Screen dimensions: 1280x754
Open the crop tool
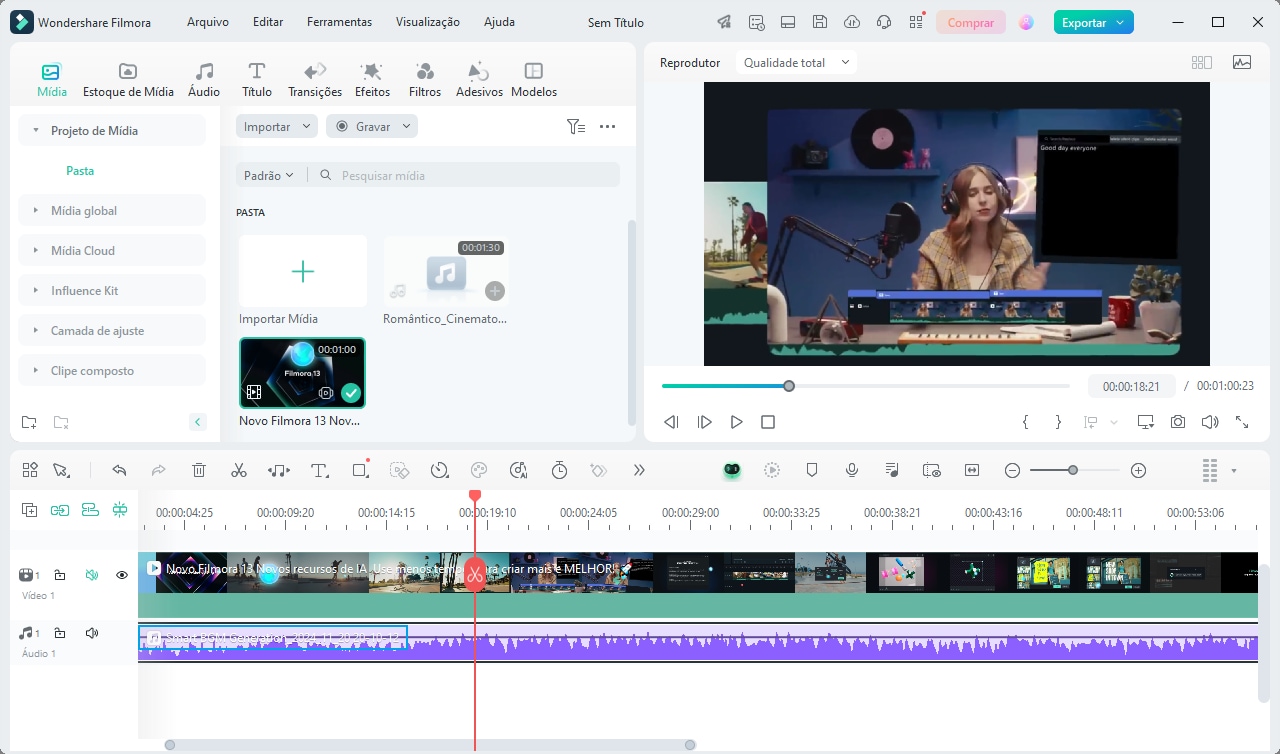coord(360,470)
